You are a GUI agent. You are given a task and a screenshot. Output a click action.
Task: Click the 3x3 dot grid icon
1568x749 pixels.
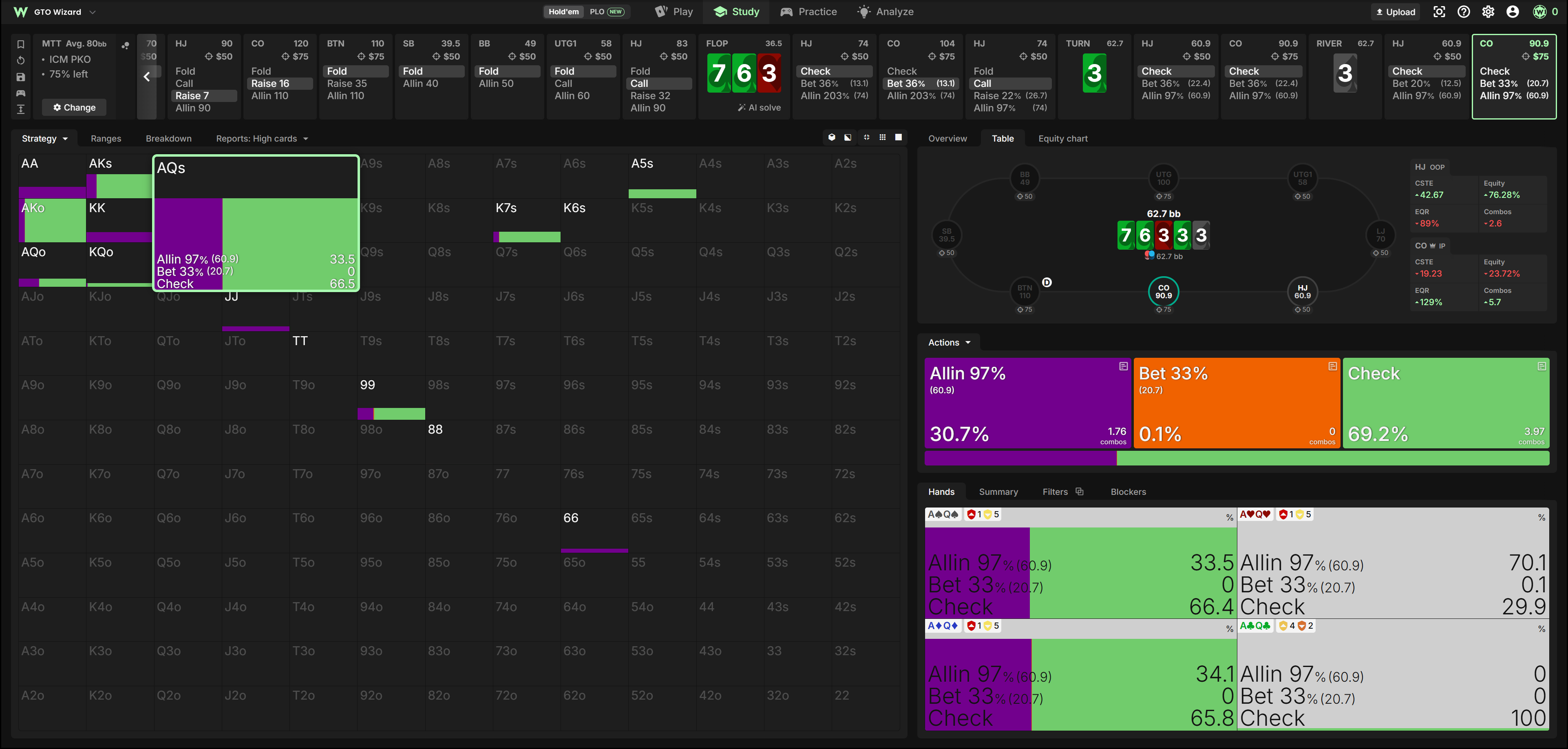(x=883, y=137)
